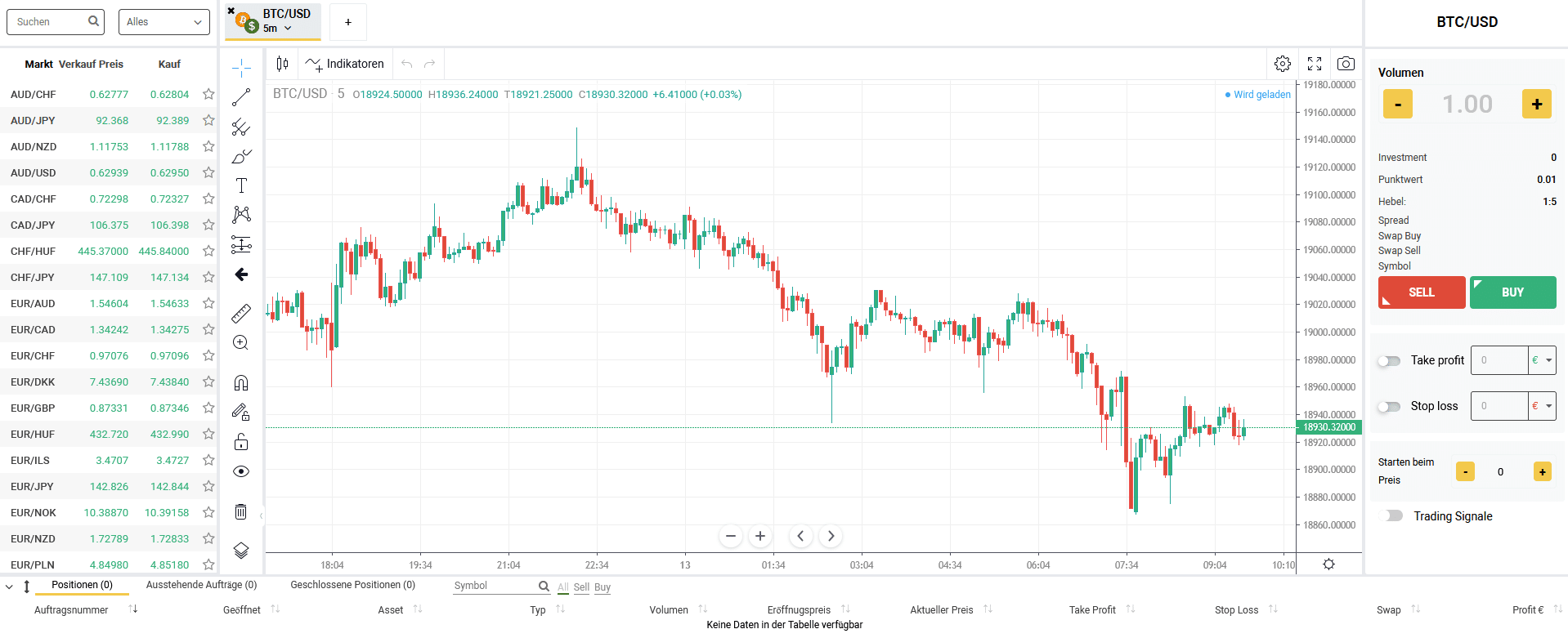Image resolution: width=1568 pixels, height=638 pixels.
Task: Zoom in the chart with plus
Action: (760, 536)
